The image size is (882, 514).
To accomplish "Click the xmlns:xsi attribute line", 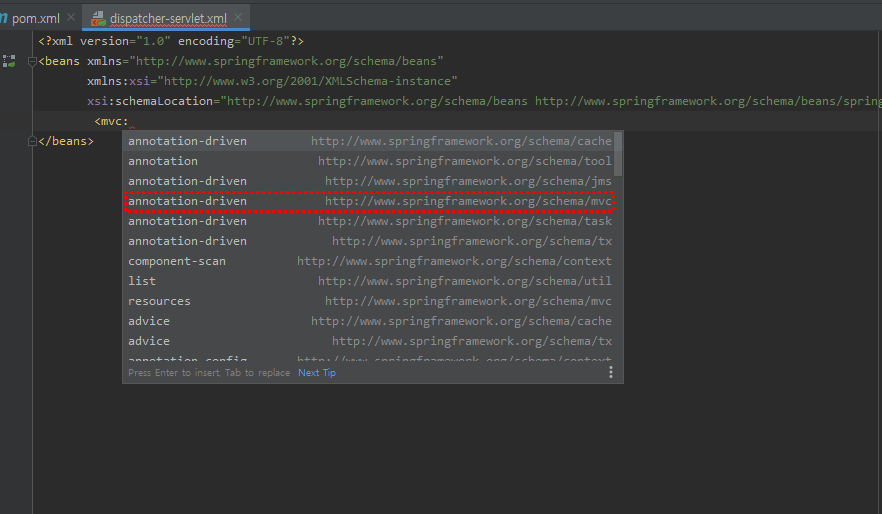I will point(272,81).
